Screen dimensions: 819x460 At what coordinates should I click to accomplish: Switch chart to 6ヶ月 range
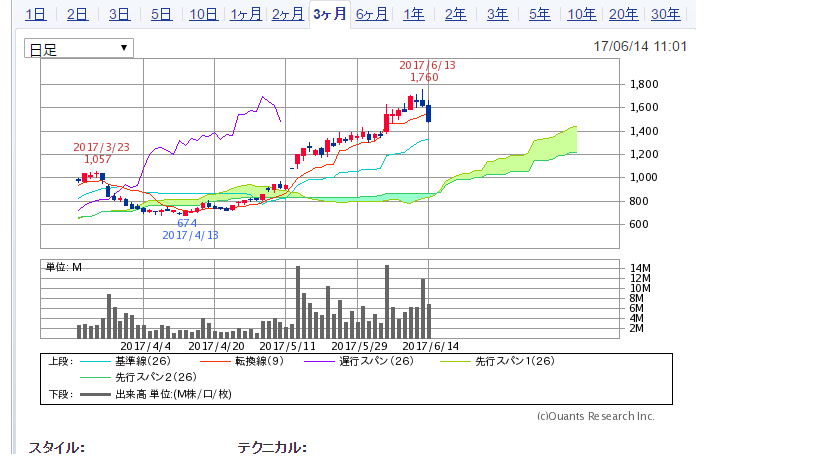(x=371, y=15)
